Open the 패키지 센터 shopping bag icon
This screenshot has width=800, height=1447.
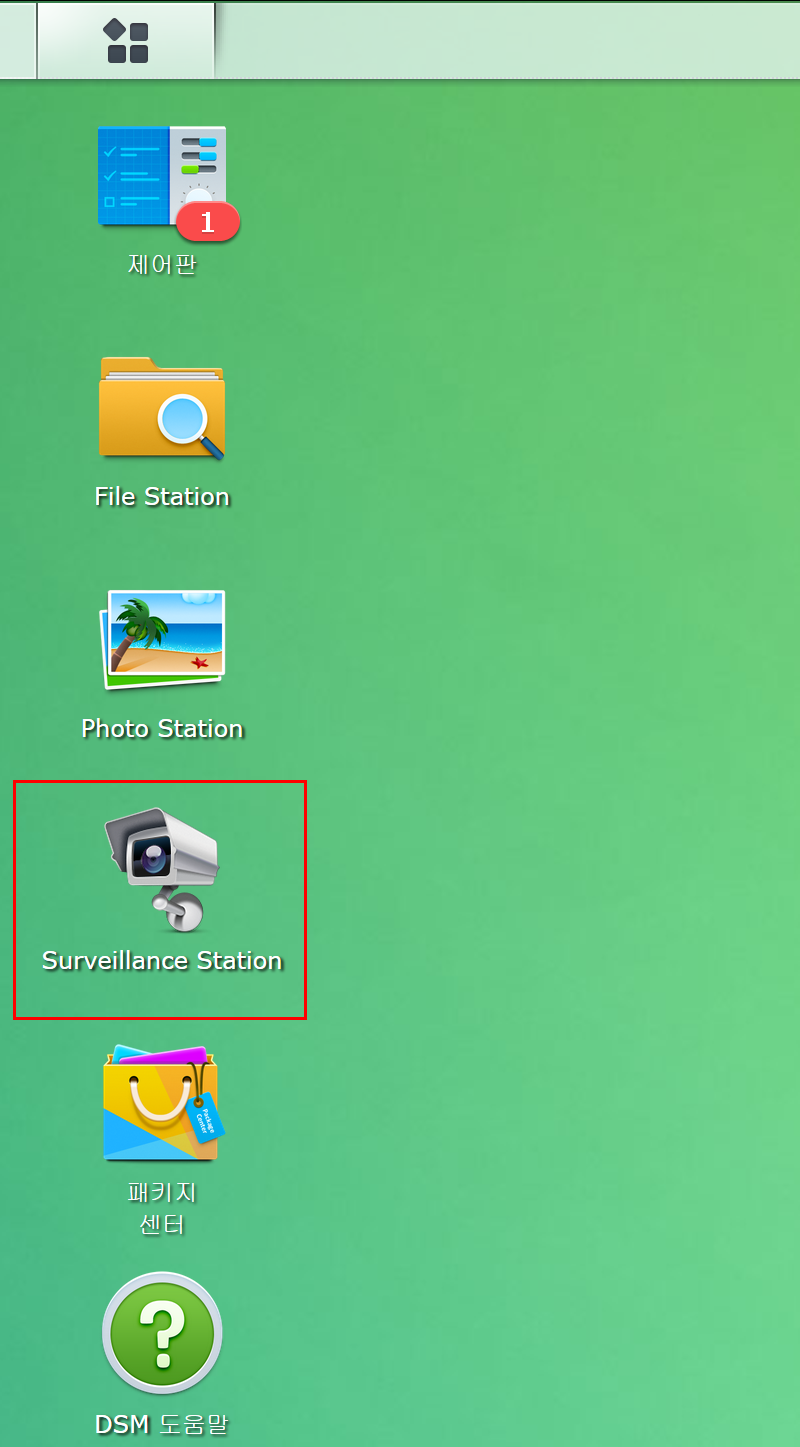[x=162, y=1103]
